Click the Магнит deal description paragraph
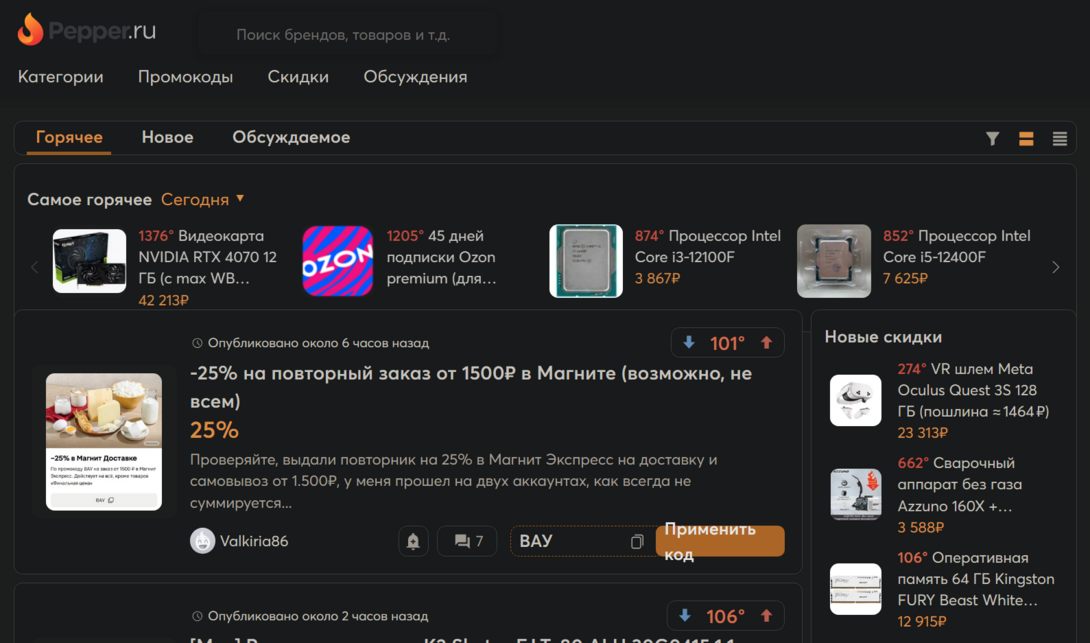The height and width of the screenshot is (643, 1090). coord(454,481)
